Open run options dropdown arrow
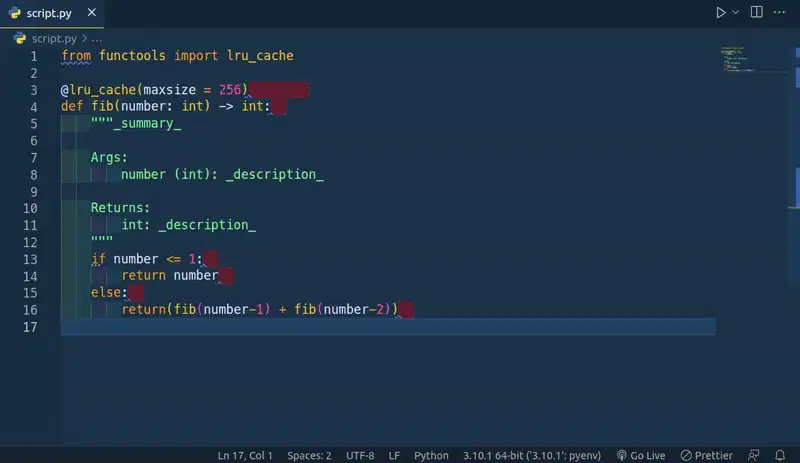 click(x=735, y=12)
